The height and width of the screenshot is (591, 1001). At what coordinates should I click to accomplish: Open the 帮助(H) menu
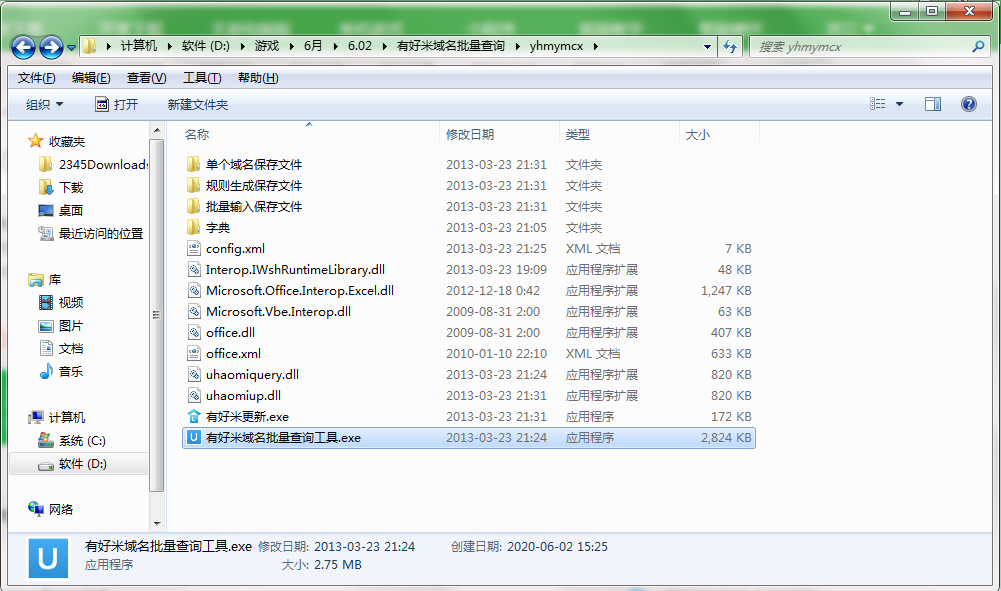pyautogui.click(x=258, y=78)
